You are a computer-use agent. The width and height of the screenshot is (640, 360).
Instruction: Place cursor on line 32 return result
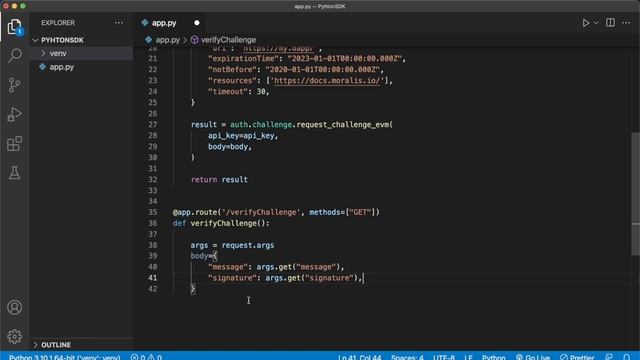click(219, 180)
